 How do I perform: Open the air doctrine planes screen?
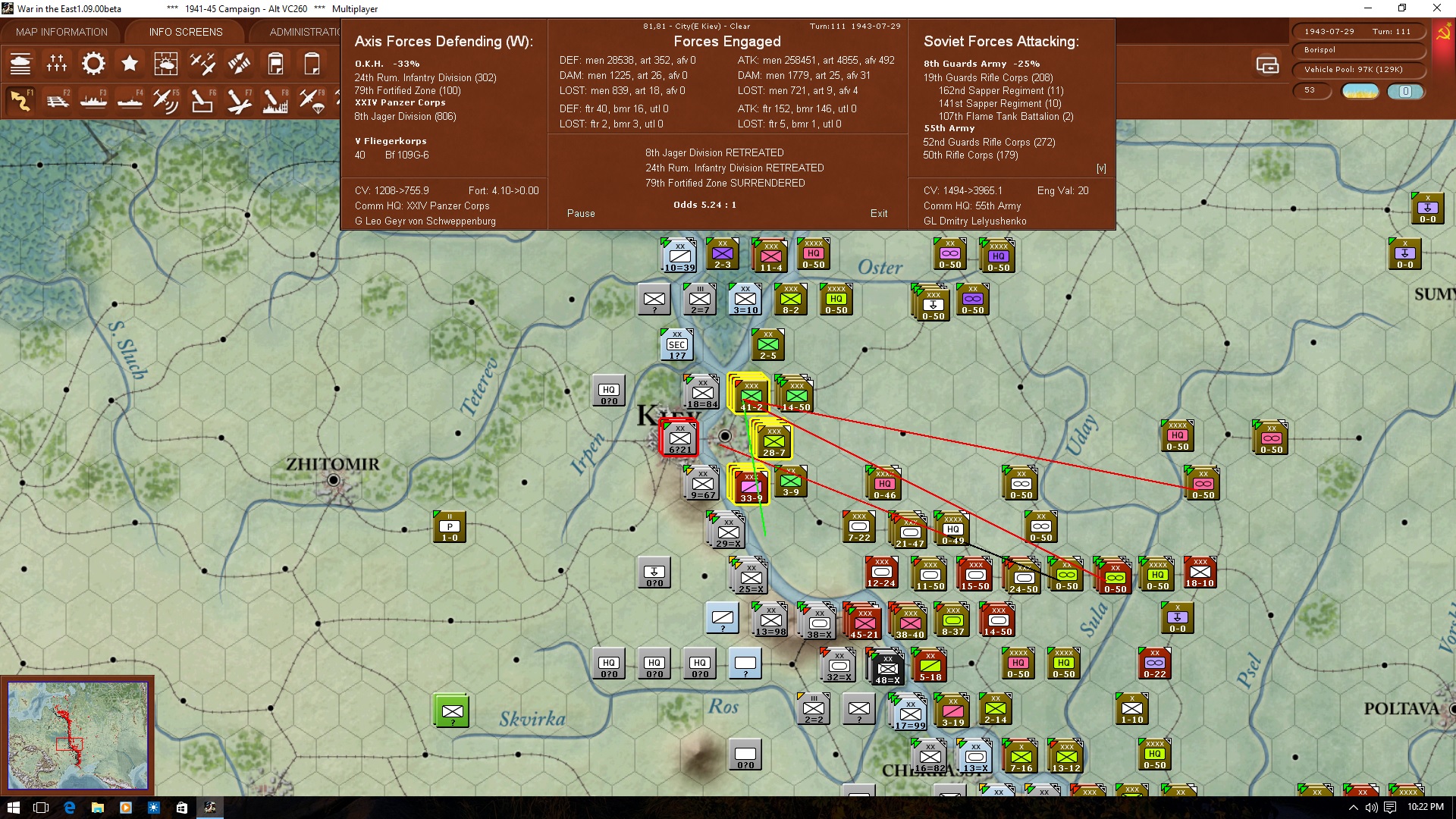(202, 64)
